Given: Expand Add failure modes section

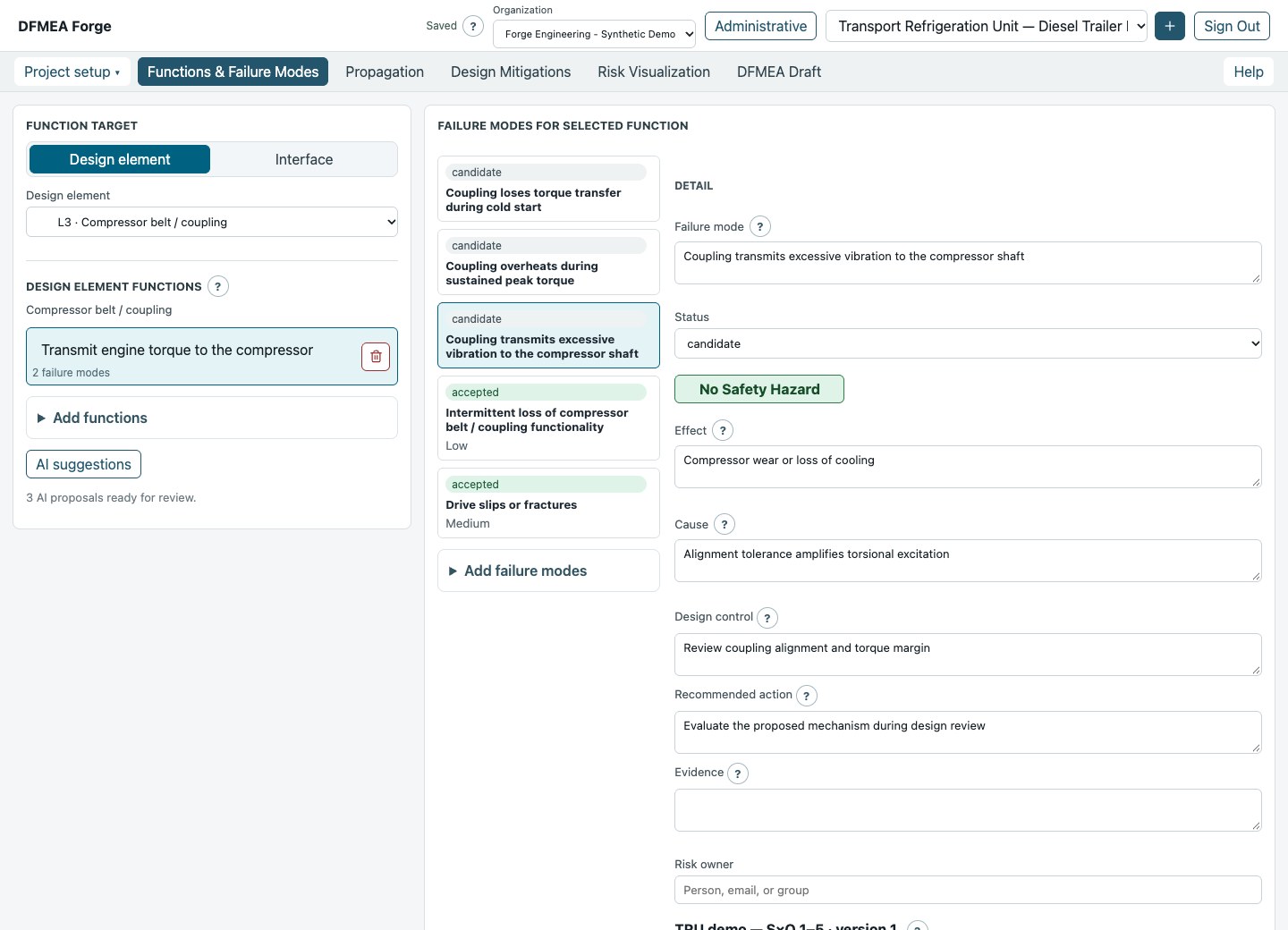Looking at the screenshot, I should pyautogui.click(x=548, y=571).
